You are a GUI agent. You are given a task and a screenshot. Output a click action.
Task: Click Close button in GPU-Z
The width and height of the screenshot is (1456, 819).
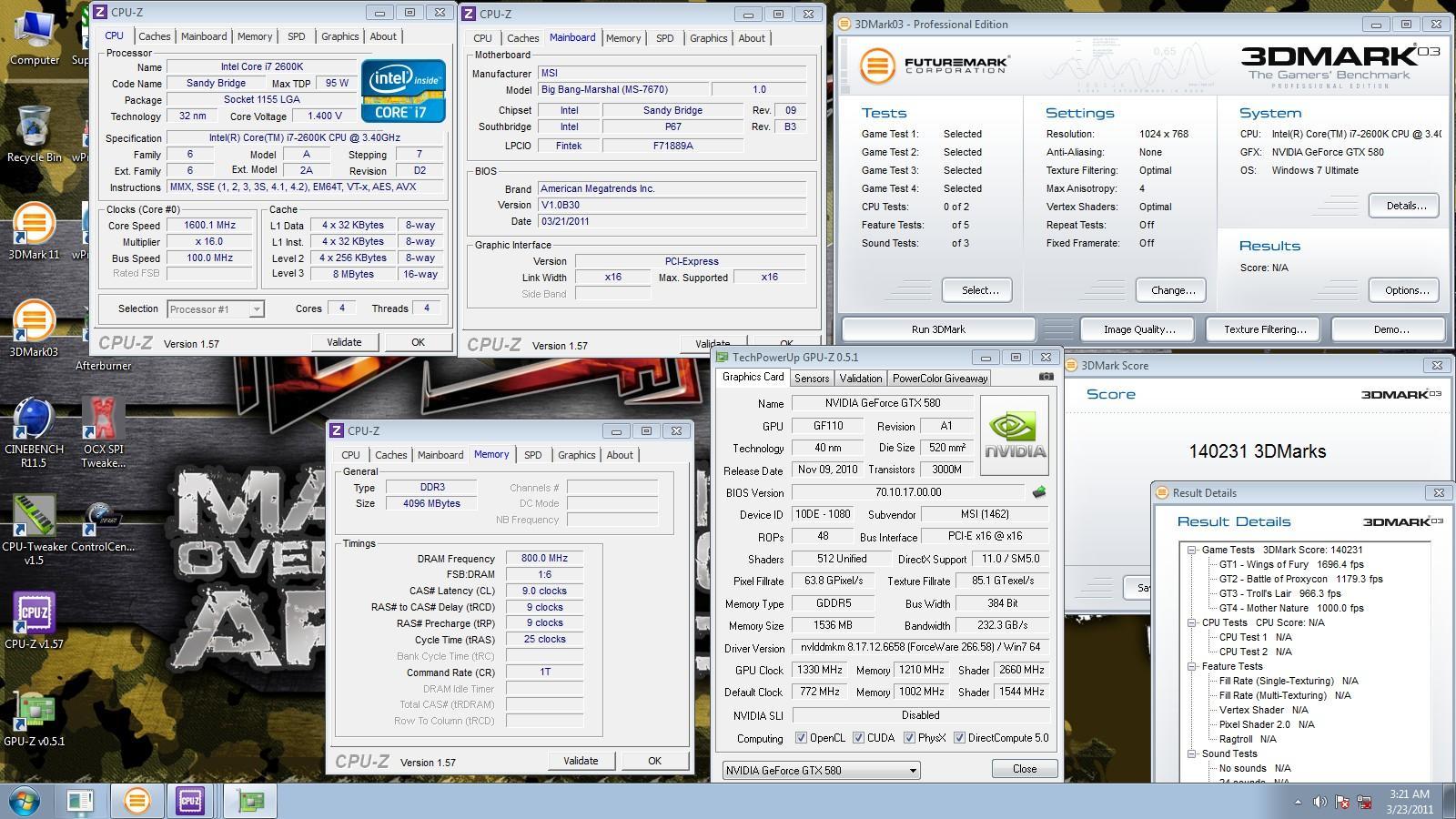click(x=1024, y=769)
